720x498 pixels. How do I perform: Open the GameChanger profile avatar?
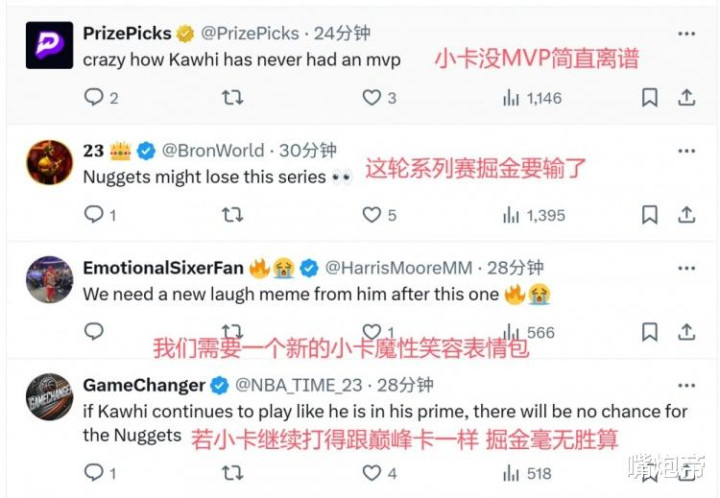click(x=49, y=397)
